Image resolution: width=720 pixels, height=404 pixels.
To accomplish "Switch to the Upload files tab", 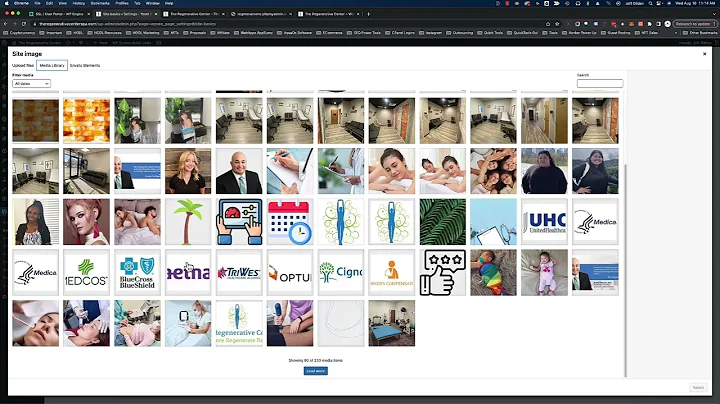I will point(23,66).
